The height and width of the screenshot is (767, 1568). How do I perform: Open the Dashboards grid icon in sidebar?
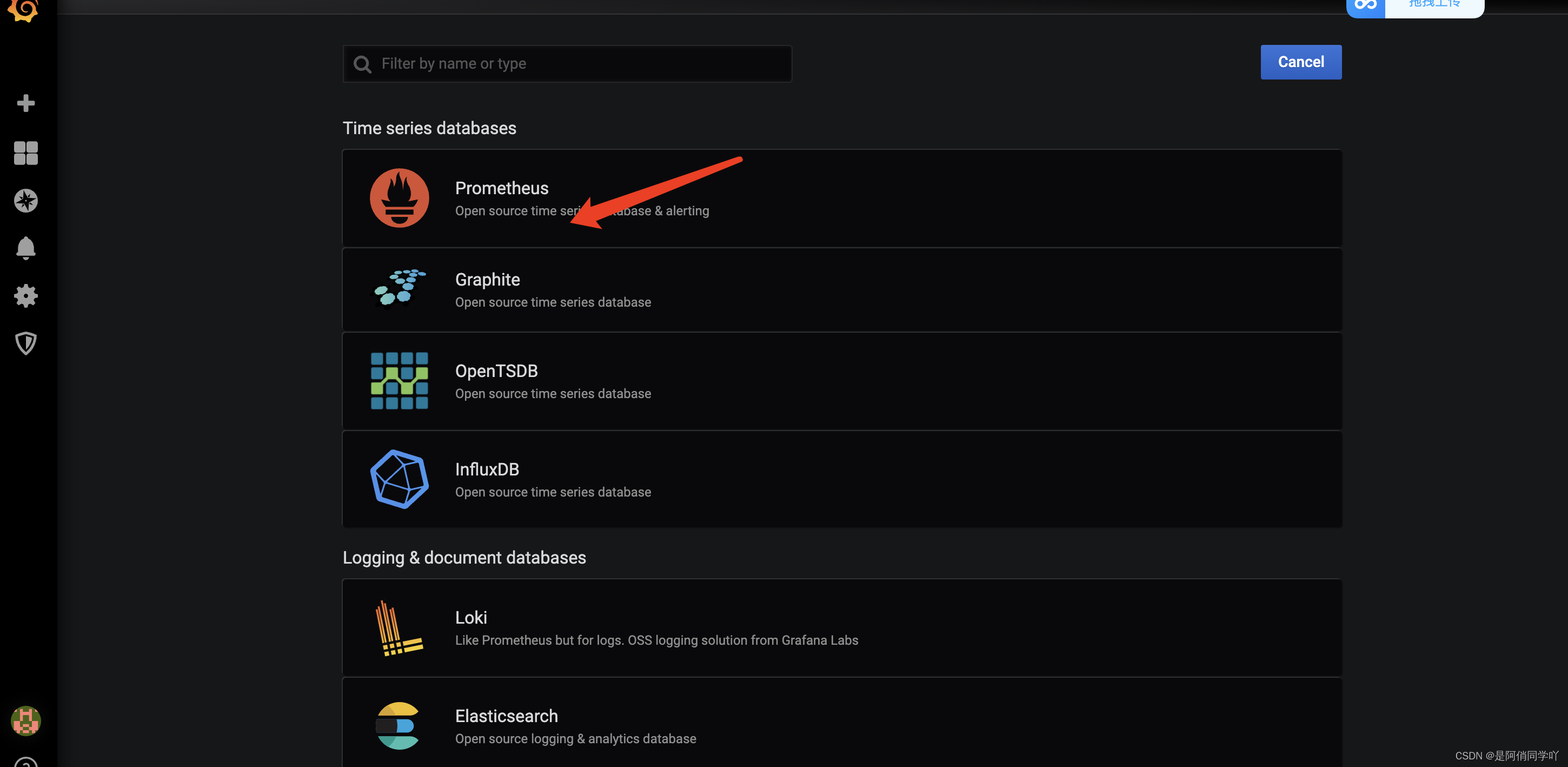coord(25,153)
